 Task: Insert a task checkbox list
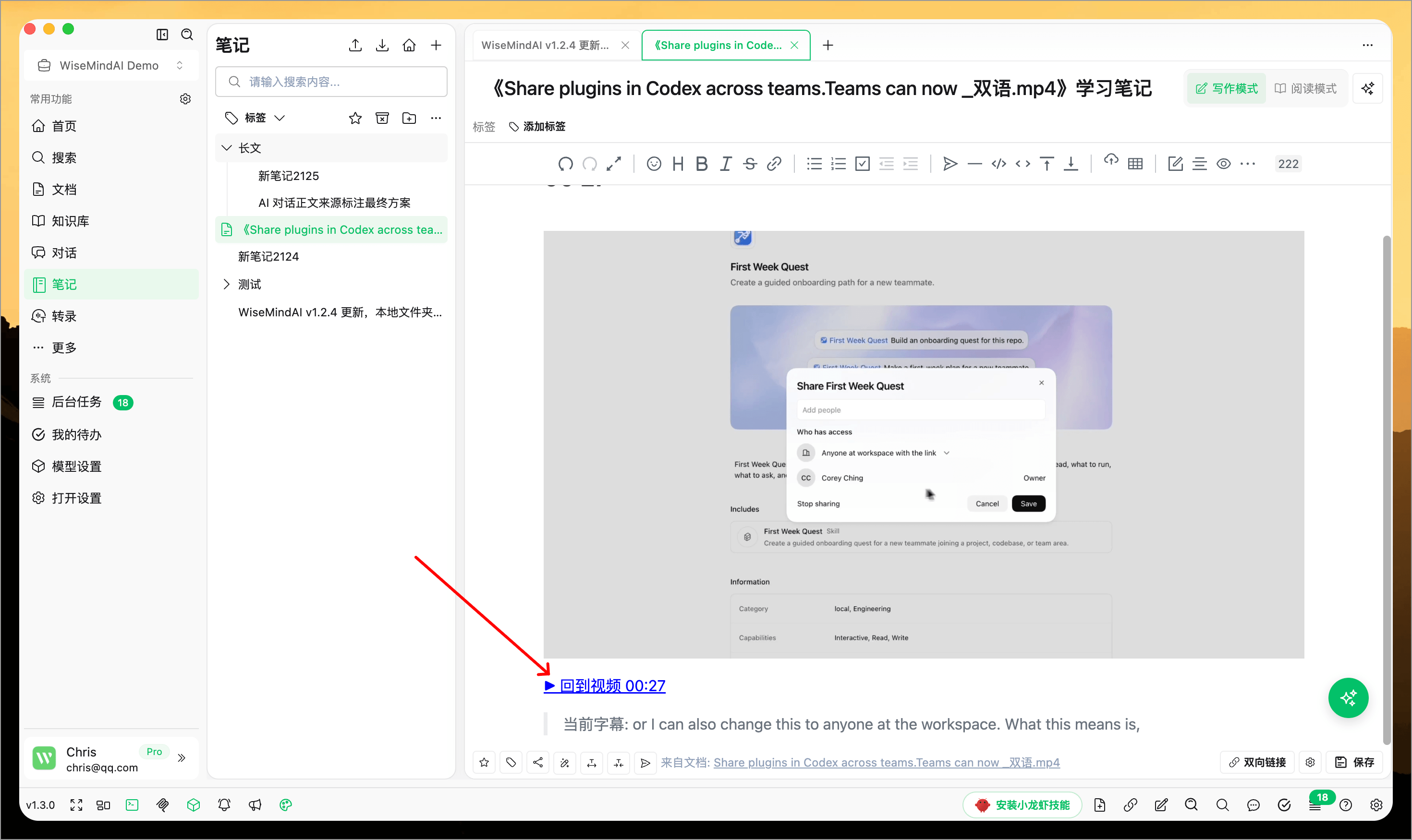click(x=862, y=164)
